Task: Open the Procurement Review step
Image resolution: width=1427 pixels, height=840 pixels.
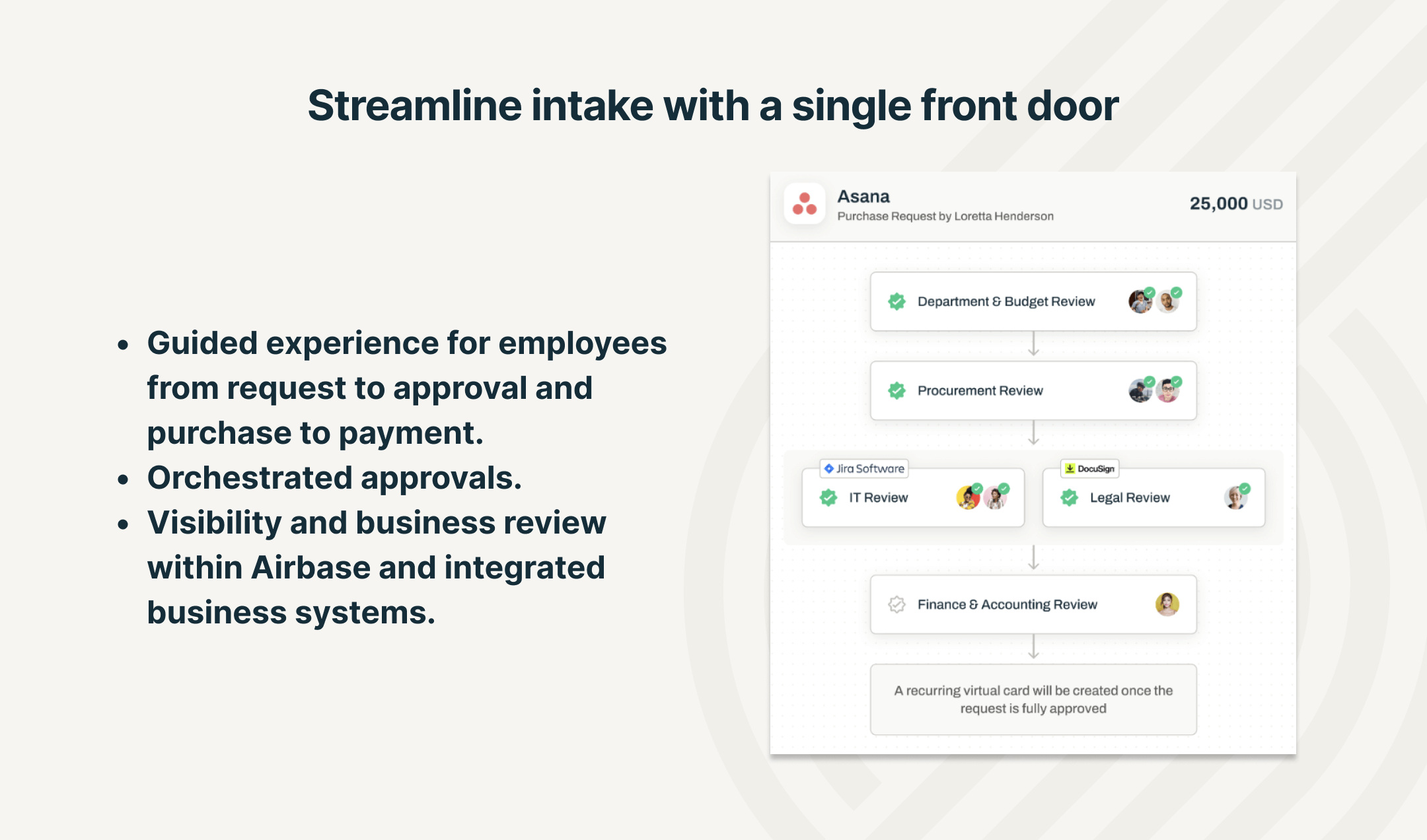Action: coord(1033,391)
